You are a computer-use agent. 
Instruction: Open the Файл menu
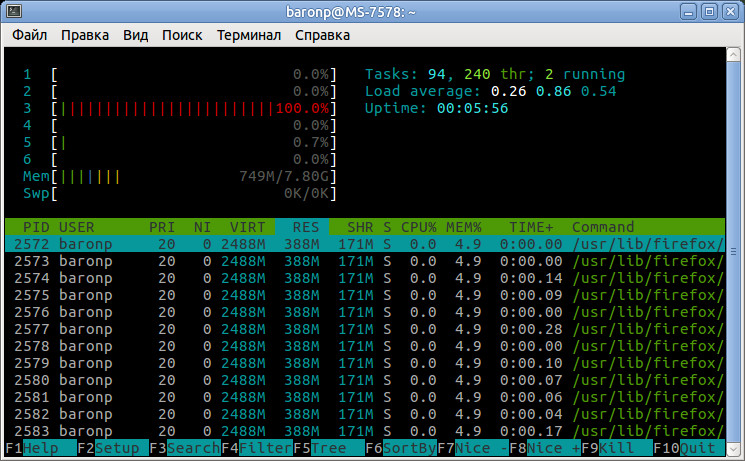[x=30, y=35]
